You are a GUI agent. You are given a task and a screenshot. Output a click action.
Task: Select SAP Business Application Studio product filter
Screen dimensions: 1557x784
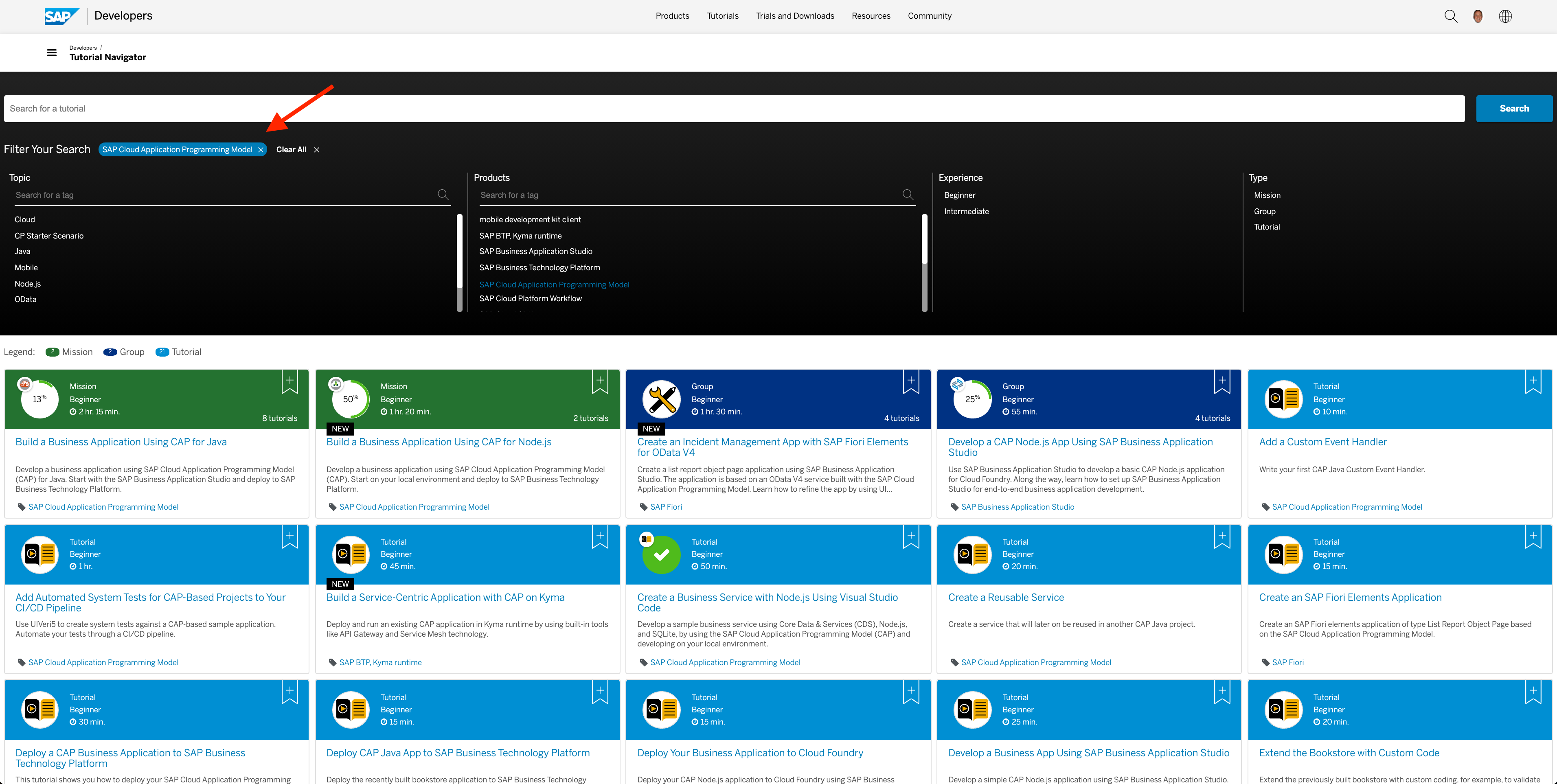click(x=535, y=252)
